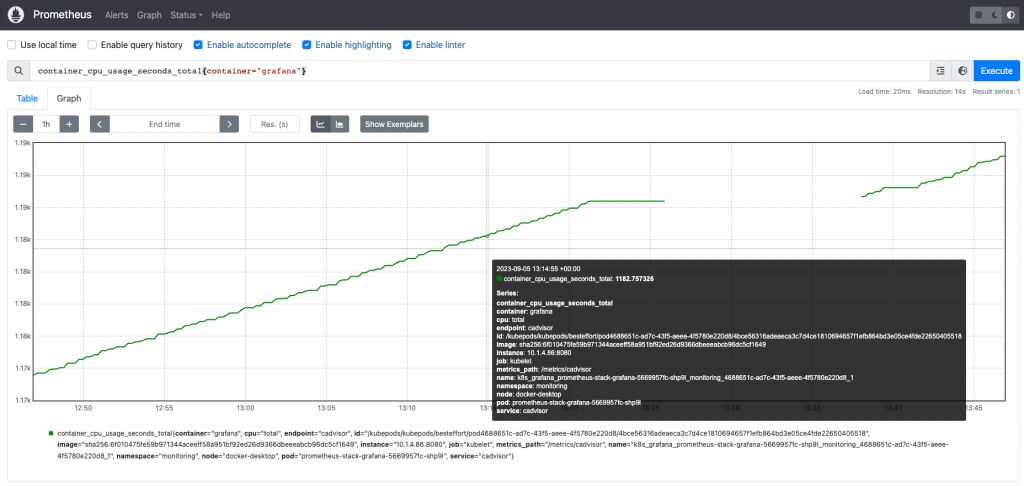The height and width of the screenshot is (486, 1024).
Task: Uncheck Enable highlighting
Action: tap(306, 45)
